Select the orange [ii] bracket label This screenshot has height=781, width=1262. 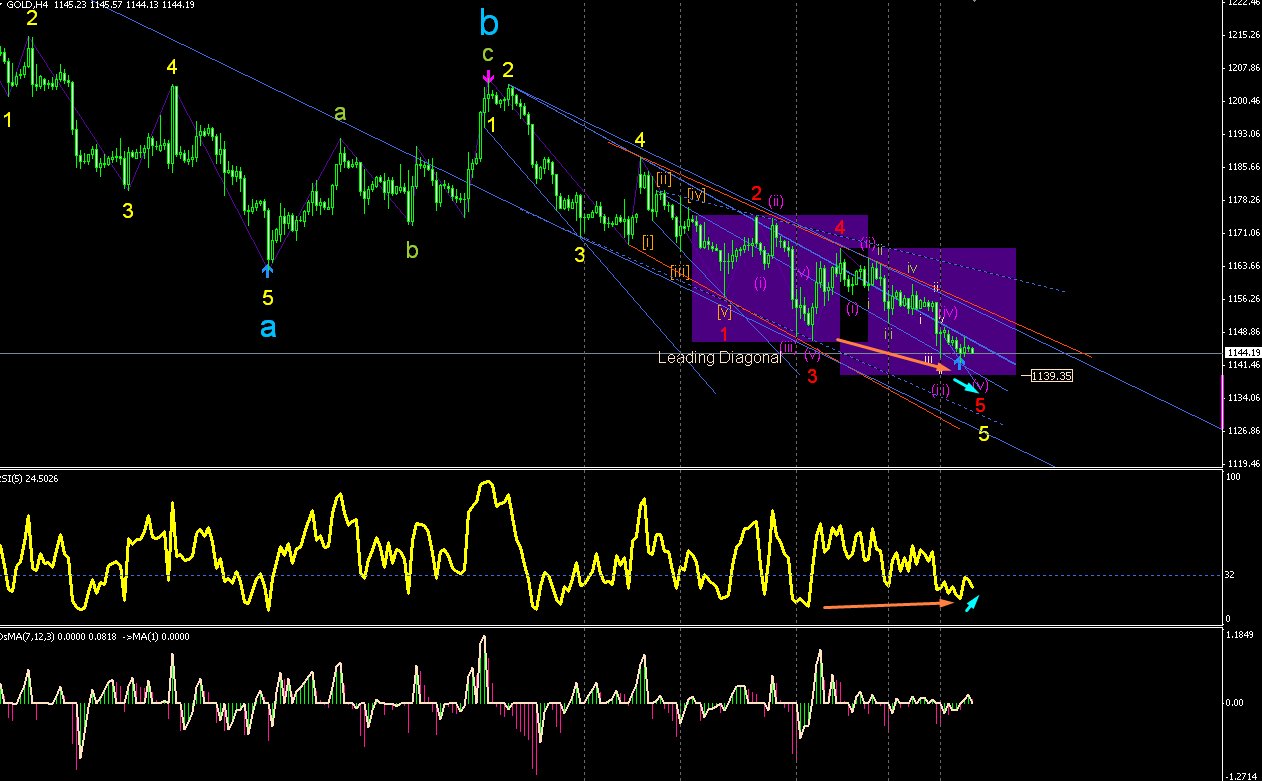click(x=663, y=179)
